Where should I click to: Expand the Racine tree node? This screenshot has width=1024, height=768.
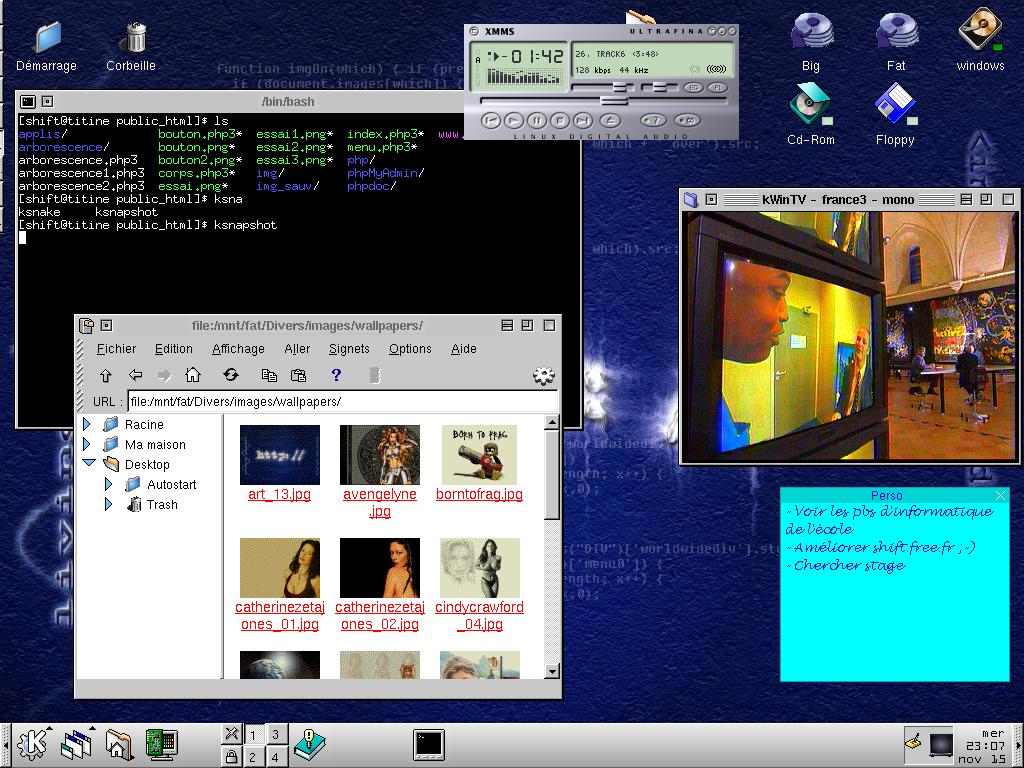87,425
